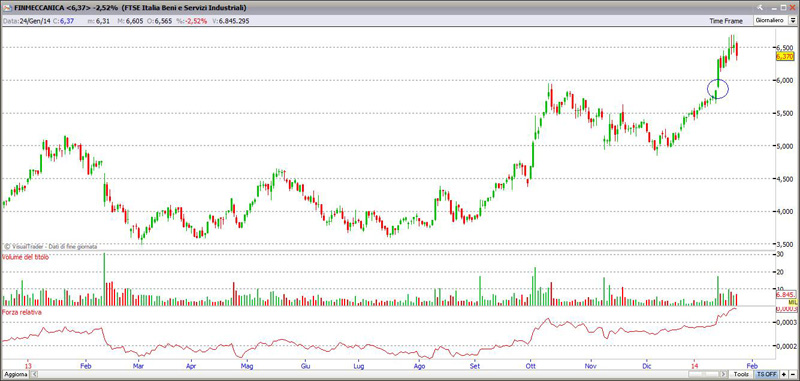Viewport: 800px width, 381px height.
Task: Click the Ago label on time axis
Action: click(x=419, y=366)
